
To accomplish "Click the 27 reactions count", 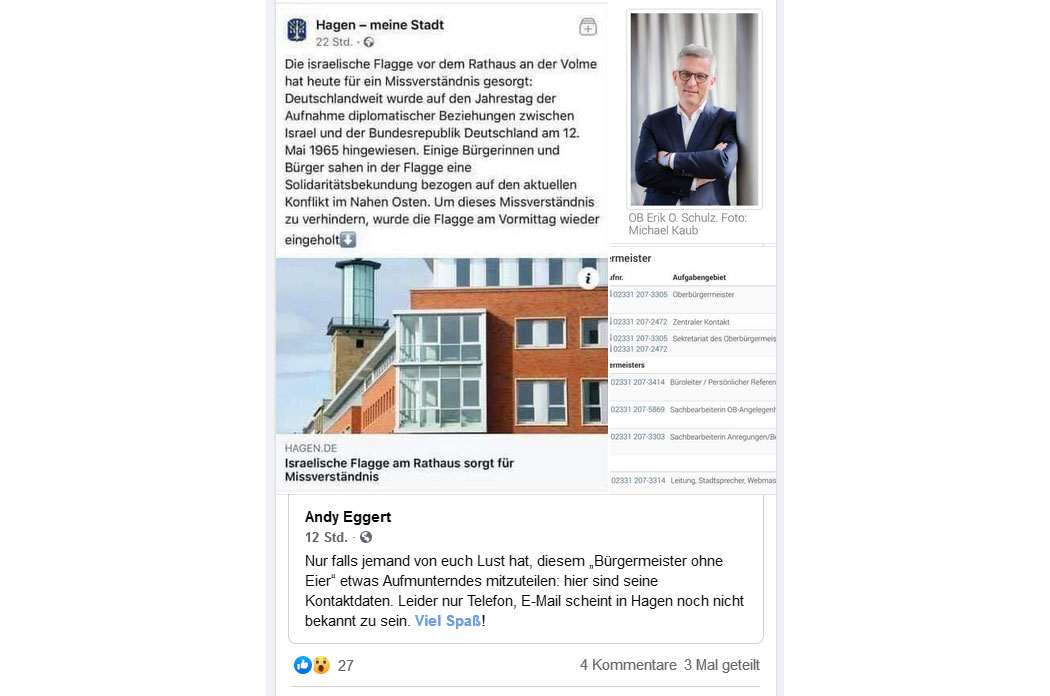I will point(346,666).
